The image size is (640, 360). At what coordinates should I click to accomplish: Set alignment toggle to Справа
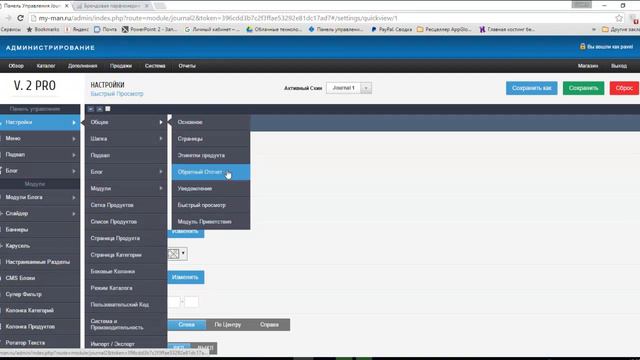269,324
